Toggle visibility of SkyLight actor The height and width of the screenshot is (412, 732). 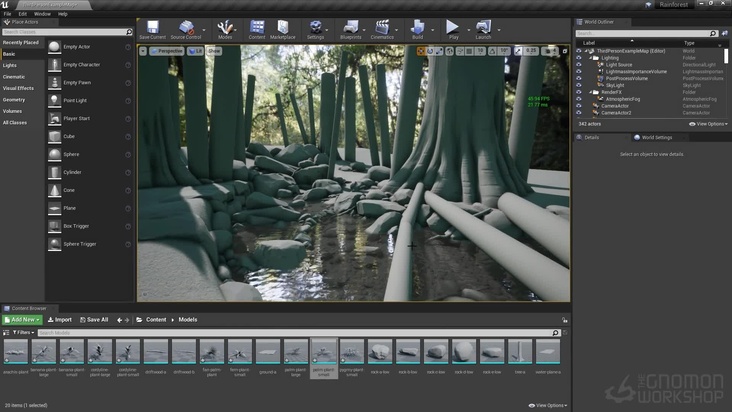579,86
